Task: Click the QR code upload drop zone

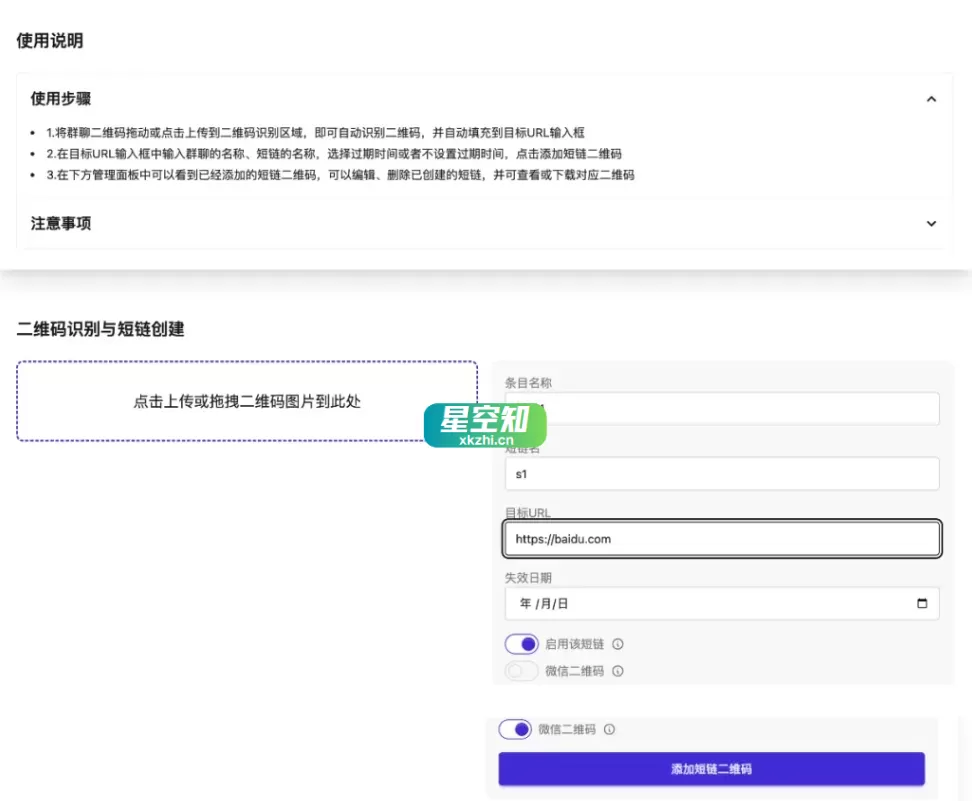Action: click(x=247, y=400)
